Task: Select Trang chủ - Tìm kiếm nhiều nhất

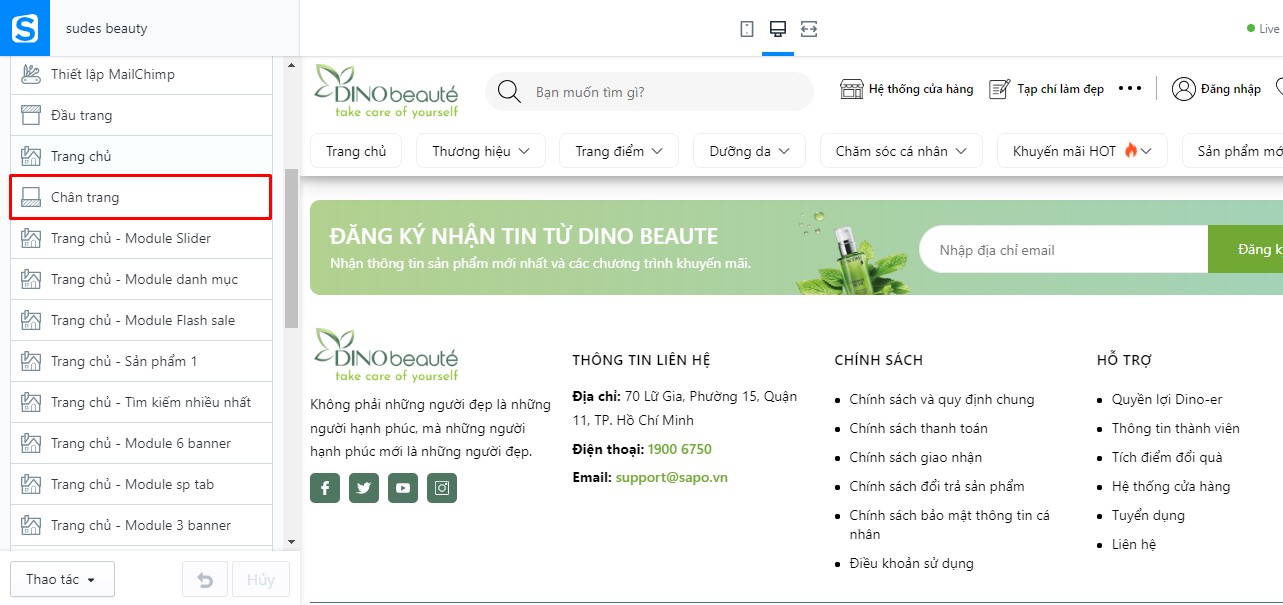Action: point(141,402)
